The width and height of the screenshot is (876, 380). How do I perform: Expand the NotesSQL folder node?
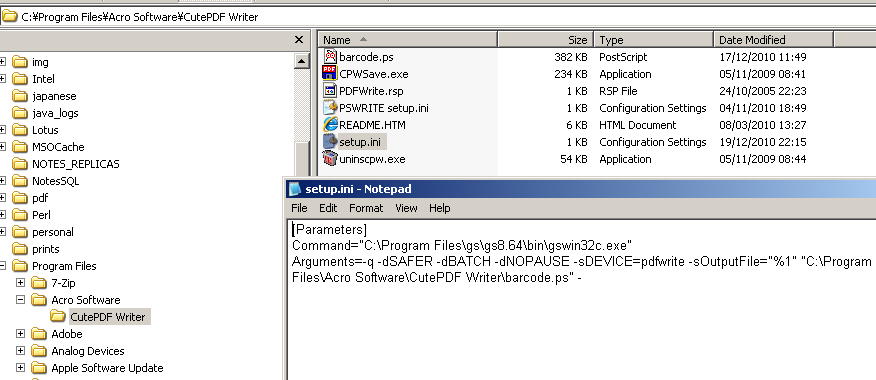point(2,180)
